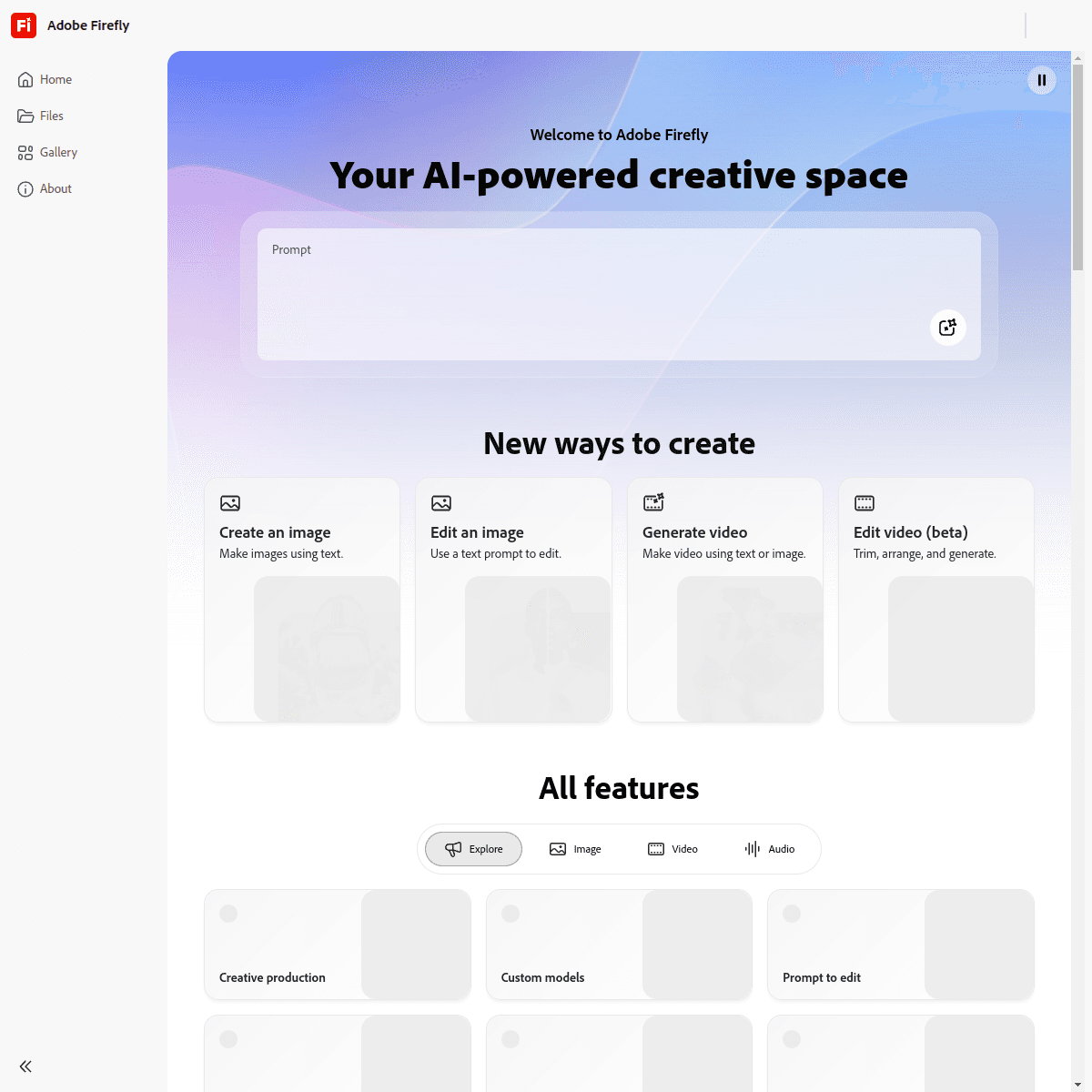
Task: Open Files in the sidebar
Action: pyautogui.click(x=41, y=116)
